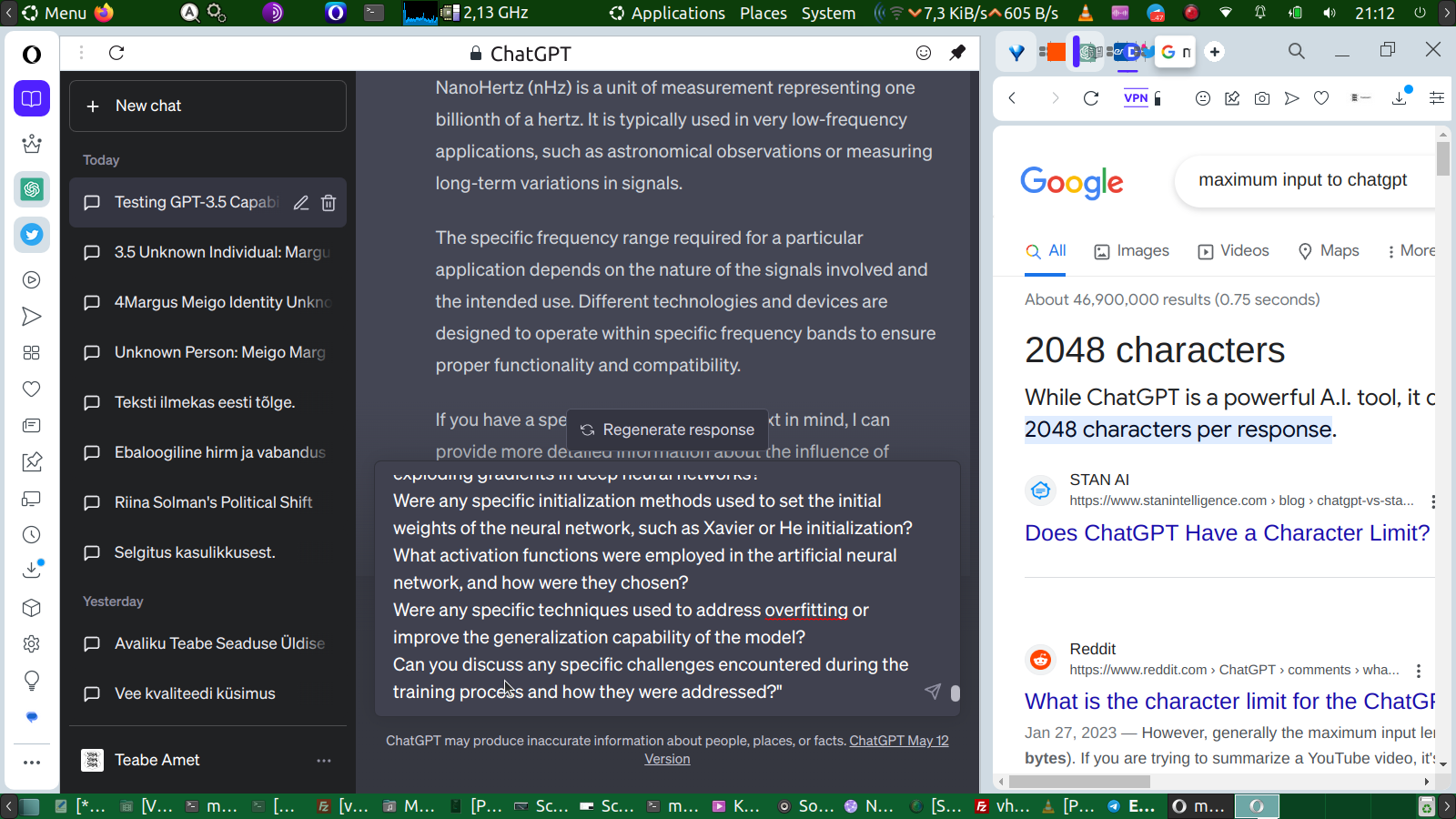
Task: Start a New chat in ChatGPT
Action: point(207,106)
